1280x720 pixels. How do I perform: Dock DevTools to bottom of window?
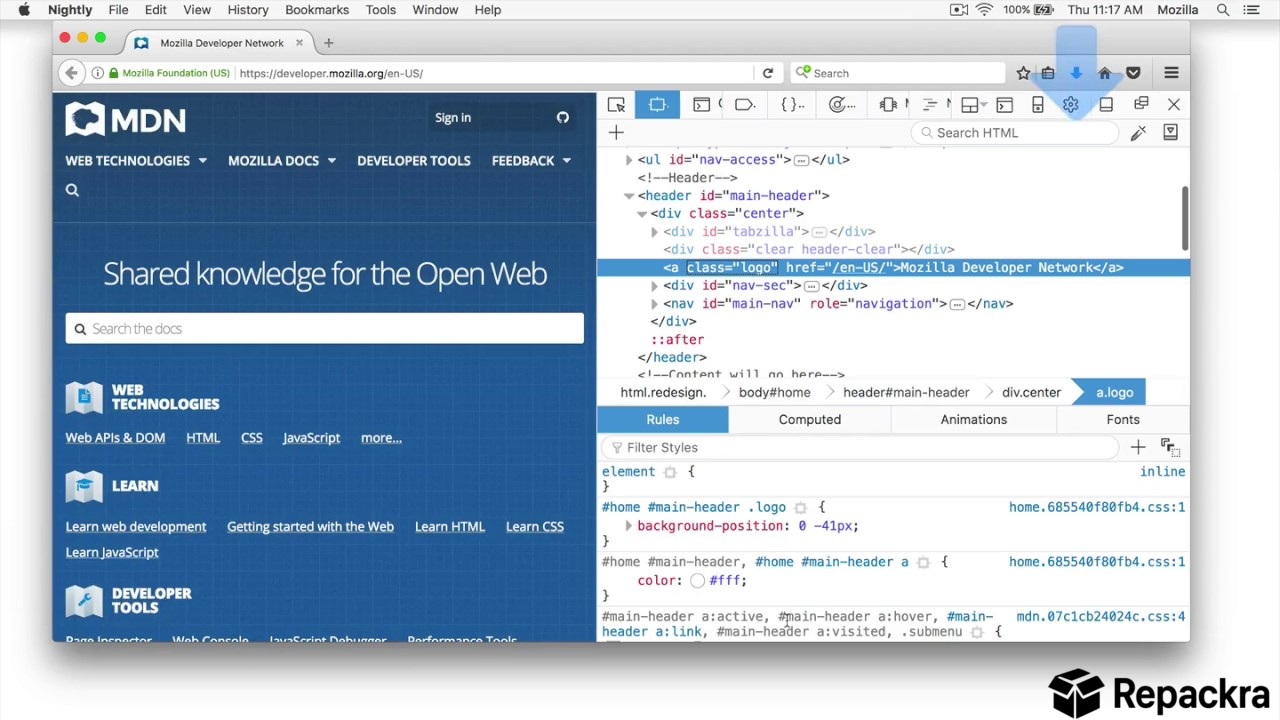coord(1106,104)
